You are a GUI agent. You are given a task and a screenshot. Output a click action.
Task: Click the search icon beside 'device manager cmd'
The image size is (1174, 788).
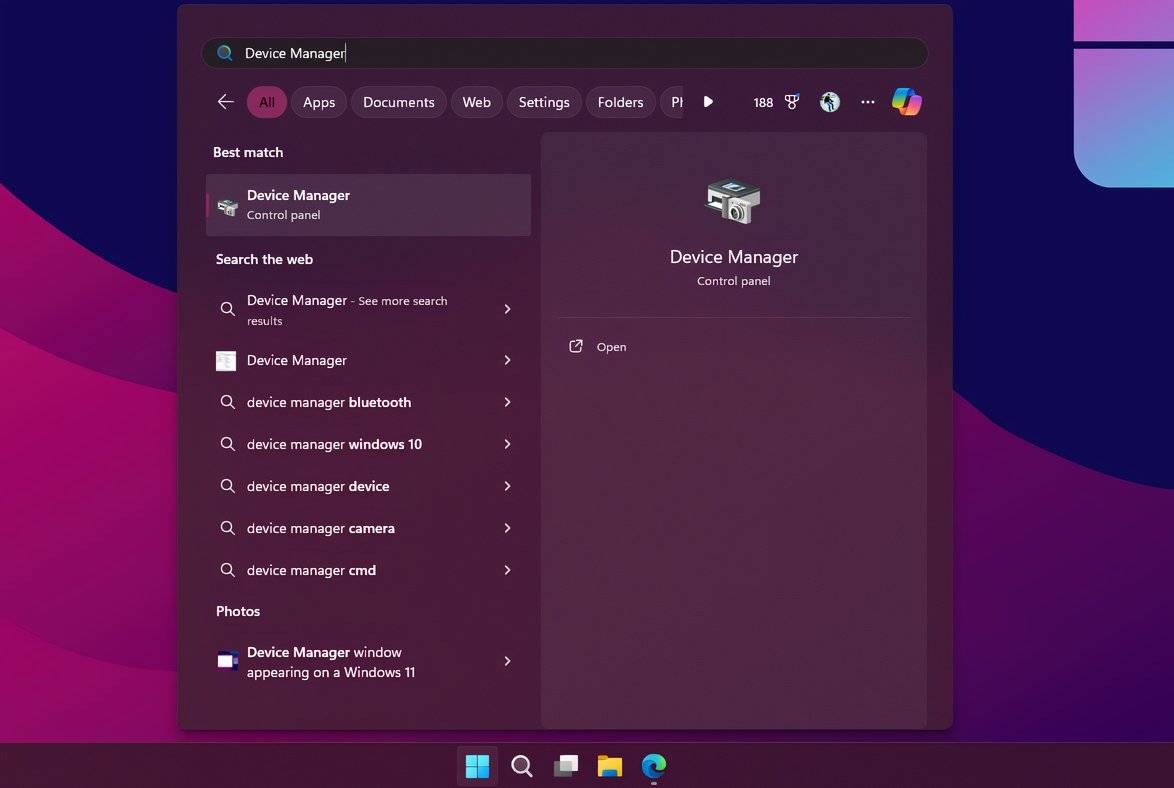(228, 570)
